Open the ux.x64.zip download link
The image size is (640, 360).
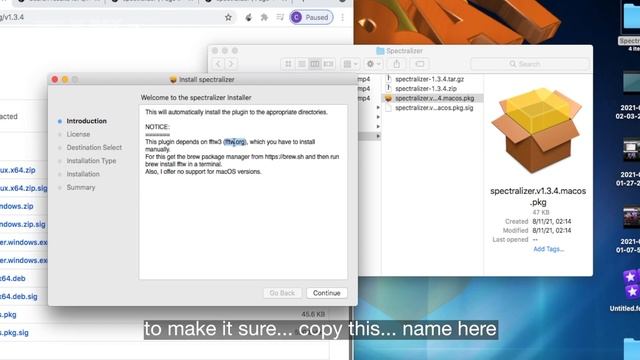coord(18,170)
